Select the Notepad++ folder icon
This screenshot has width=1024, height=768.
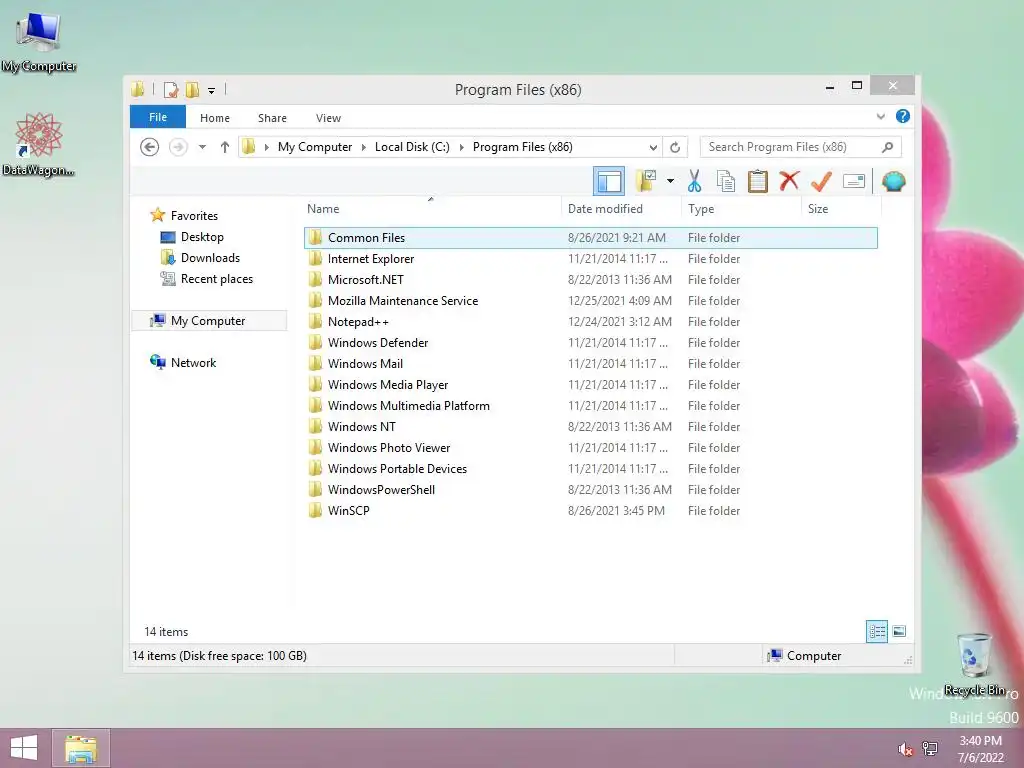(x=315, y=321)
